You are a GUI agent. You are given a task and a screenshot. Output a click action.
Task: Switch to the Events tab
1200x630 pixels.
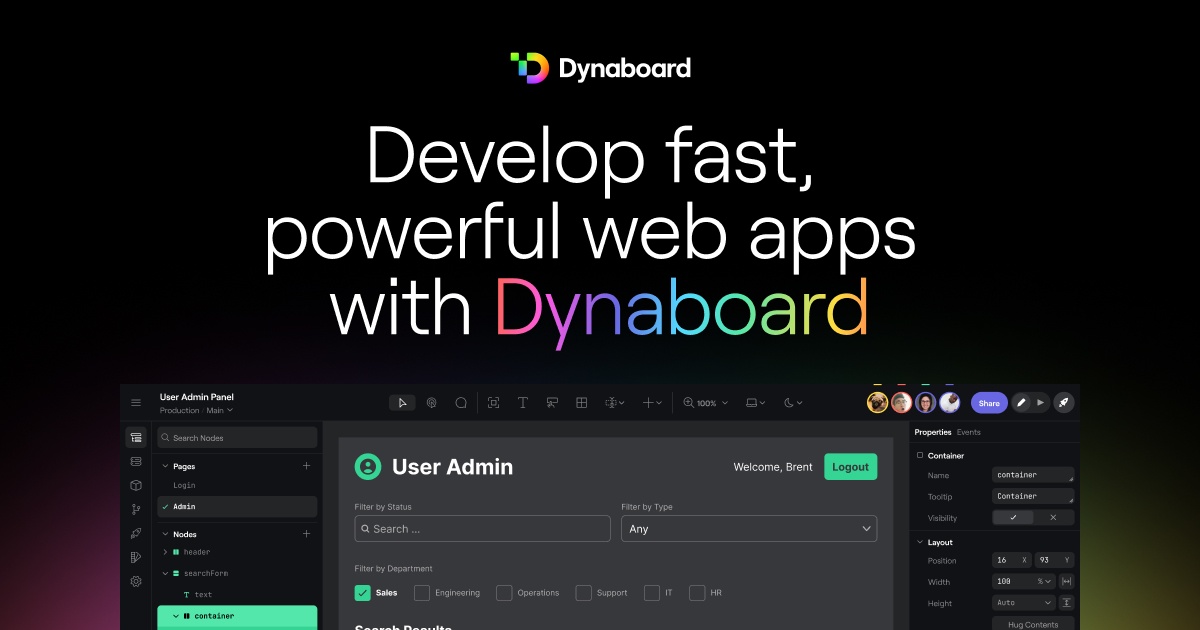[969, 432]
